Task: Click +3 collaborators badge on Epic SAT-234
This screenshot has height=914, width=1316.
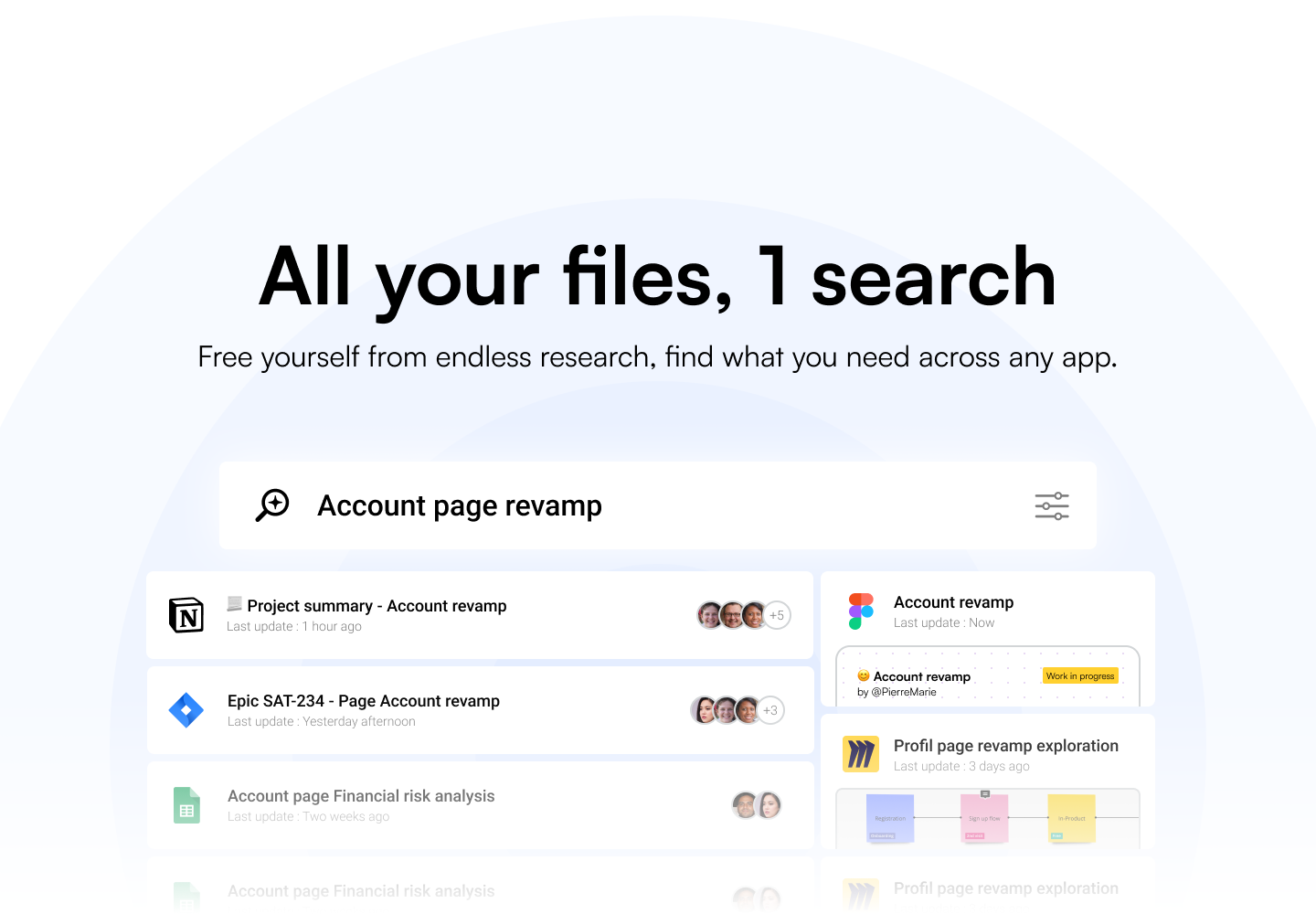Action: (770, 710)
